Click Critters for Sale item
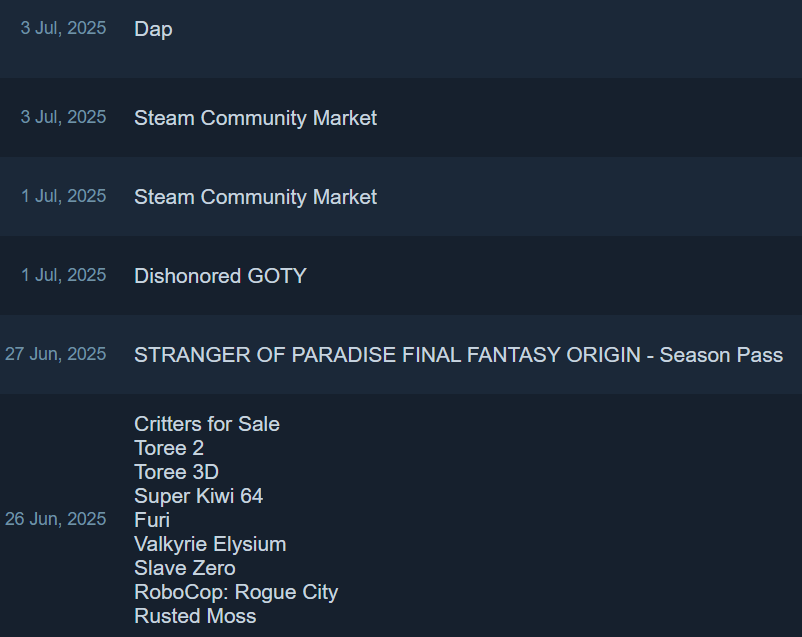Screen dimensions: 802x637 (207, 424)
